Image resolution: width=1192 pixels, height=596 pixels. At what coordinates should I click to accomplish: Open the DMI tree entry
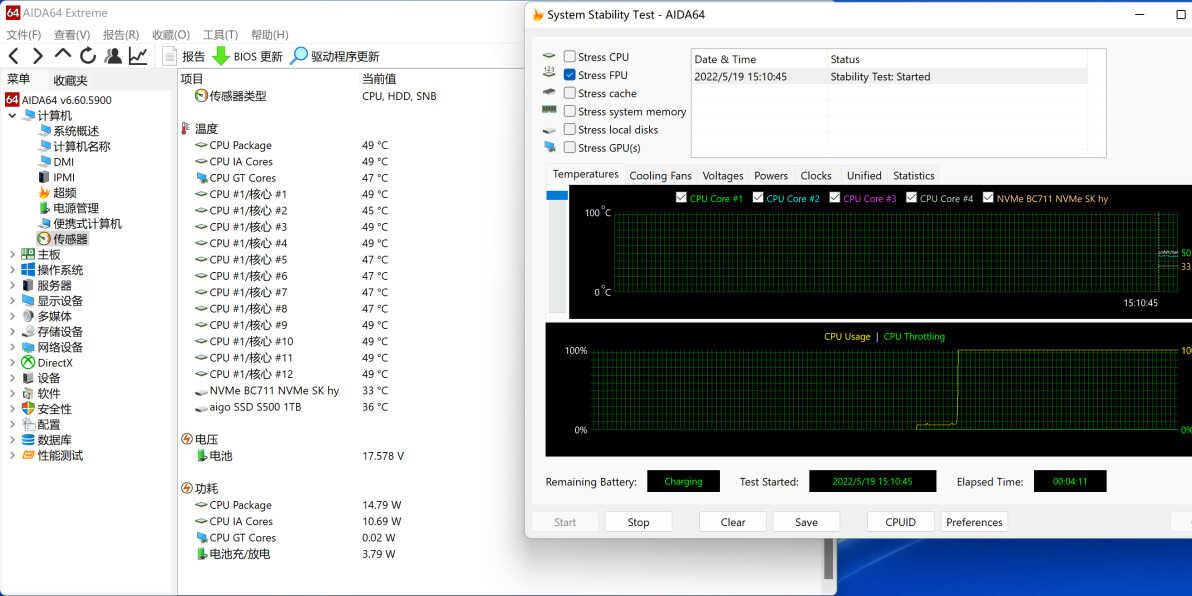pos(63,162)
